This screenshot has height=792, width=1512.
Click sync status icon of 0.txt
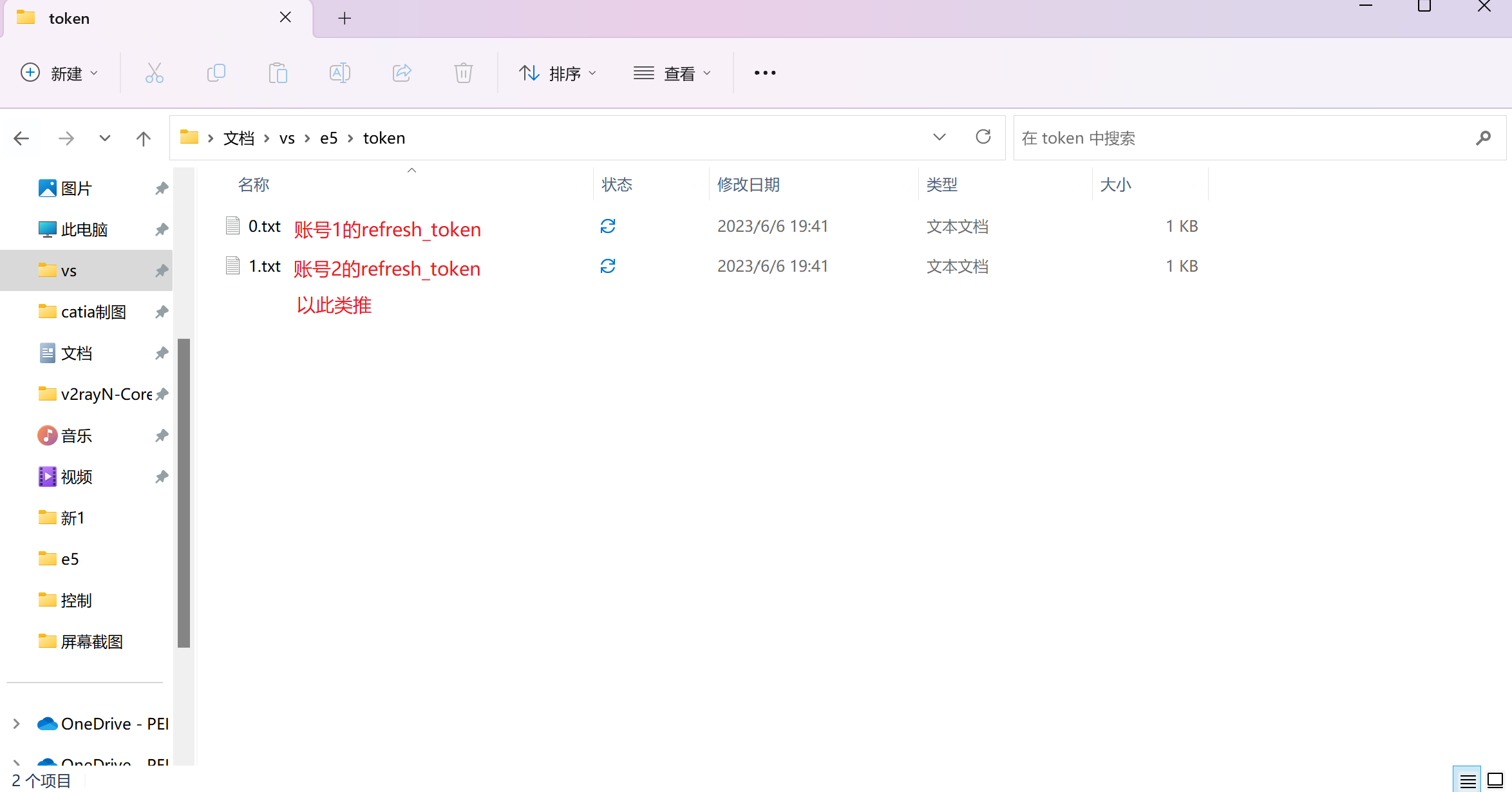(608, 226)
